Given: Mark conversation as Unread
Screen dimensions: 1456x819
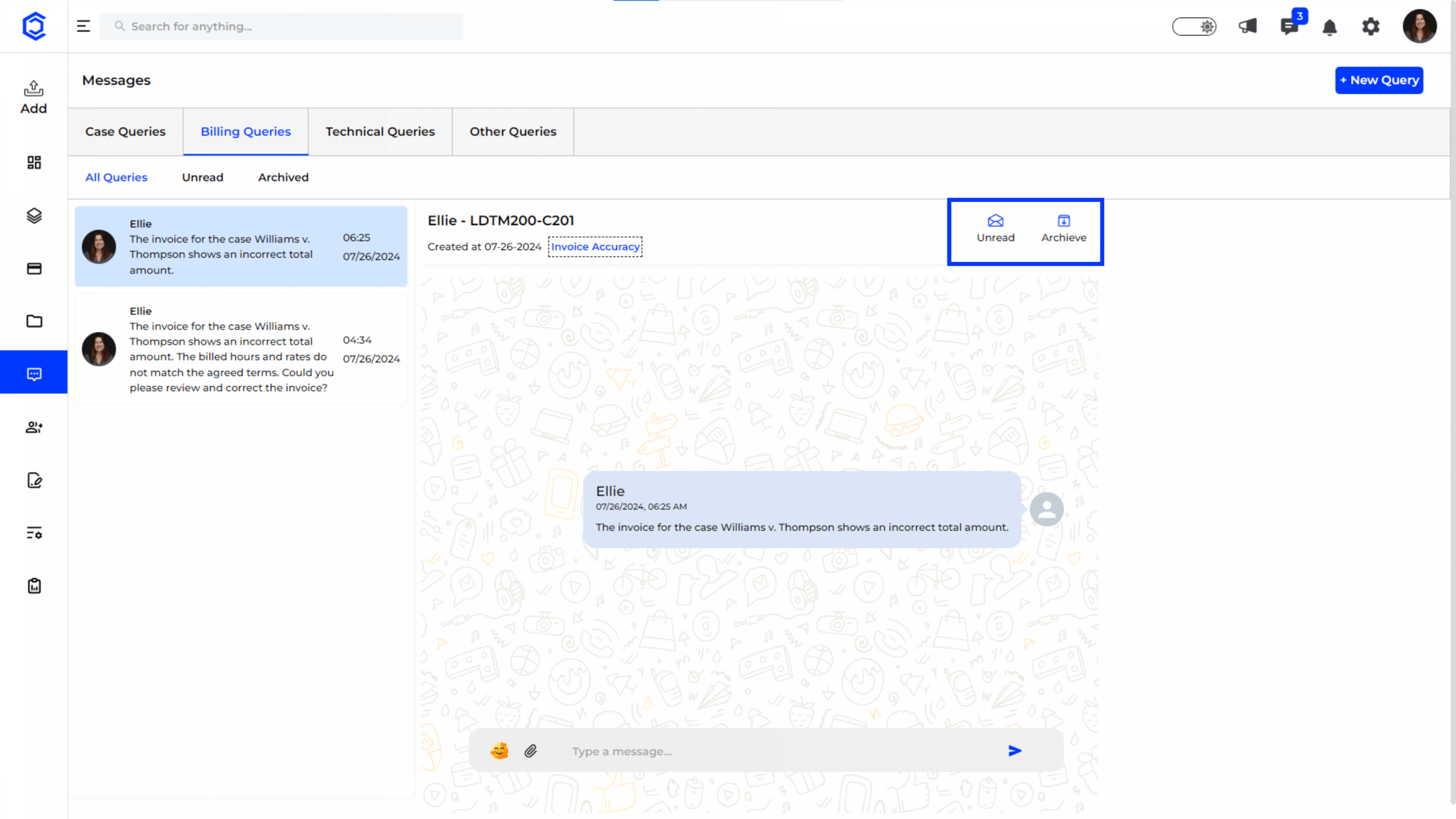Looking at the screenshot, I should [995, 229].
